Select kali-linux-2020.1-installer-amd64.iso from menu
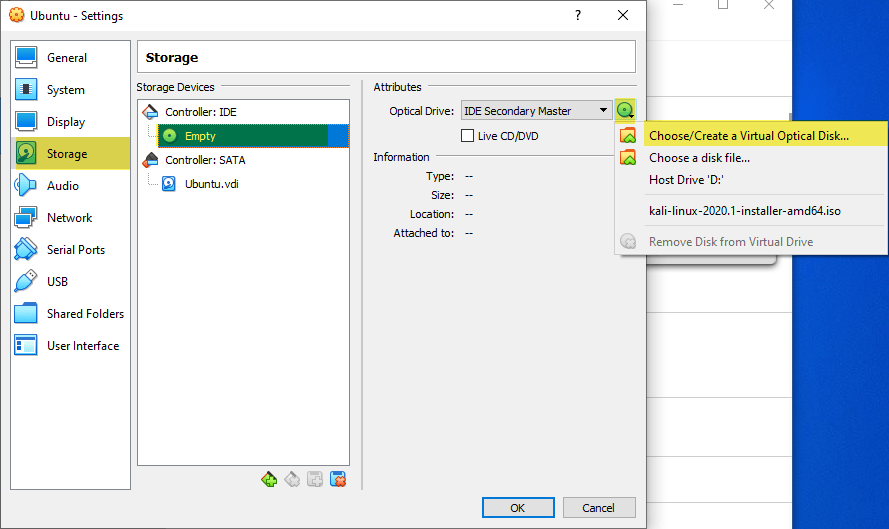The width and height of the screenshot is (889, 529). (x=751, y=211)
